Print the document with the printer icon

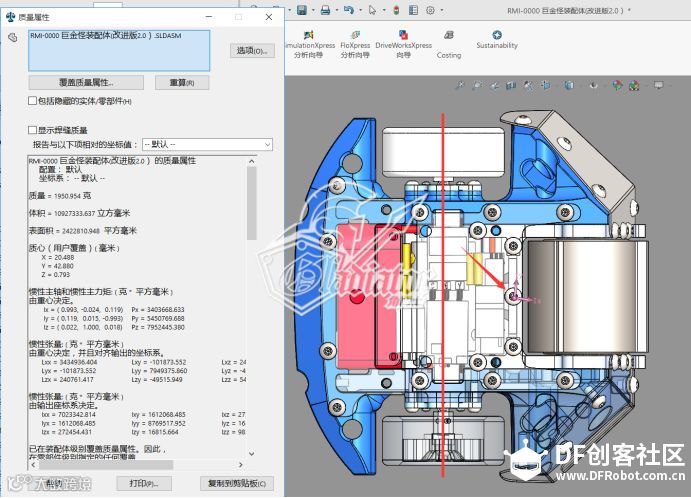[x=326, y=10]
